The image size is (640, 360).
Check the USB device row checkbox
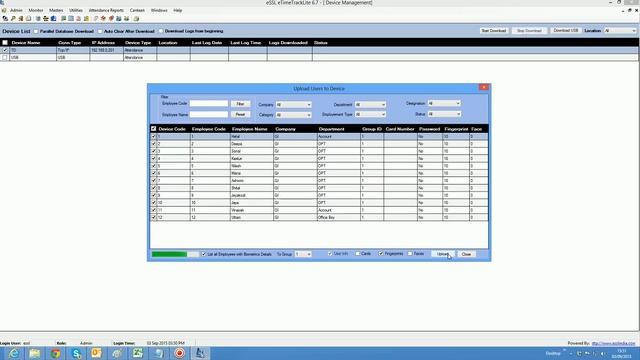click(x=5, y=58)
